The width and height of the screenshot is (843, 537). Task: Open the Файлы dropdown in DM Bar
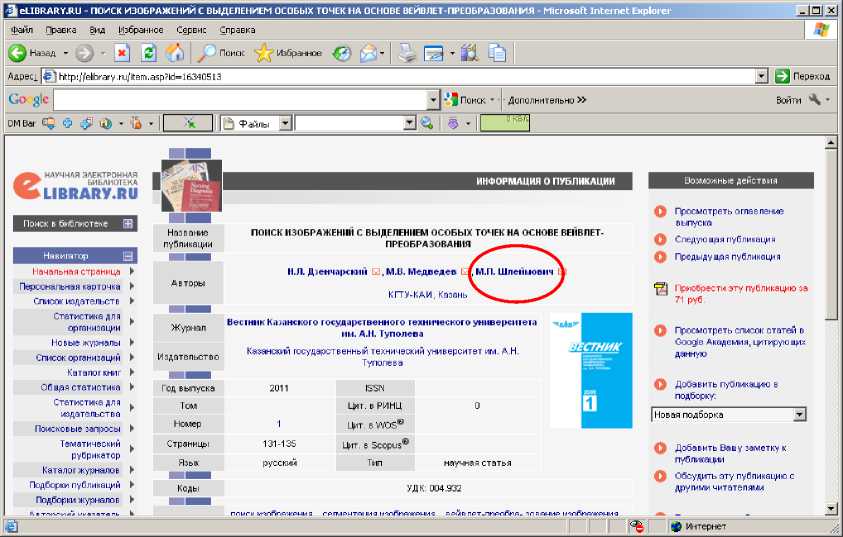coord(285,124)
